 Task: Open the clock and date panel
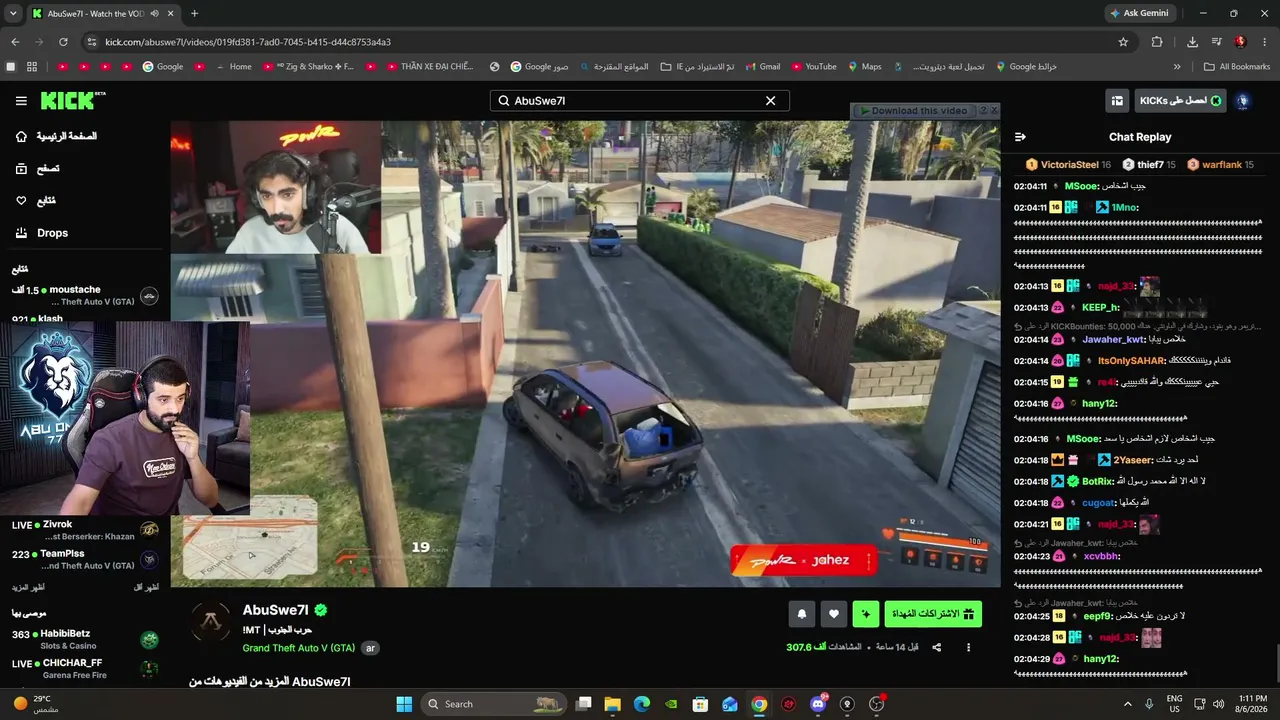coord(1252,704)
